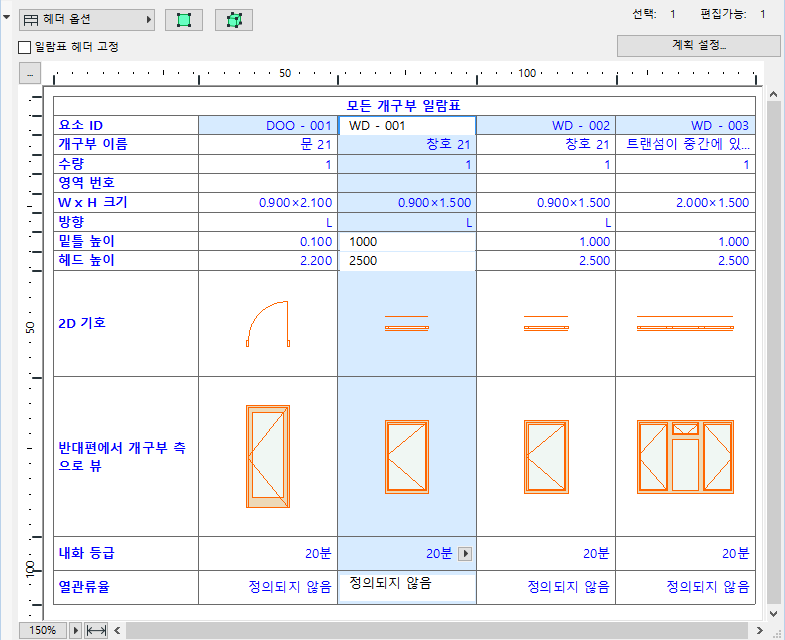Collapse the panel arrow next to 헤더 옵션
The image size is (785, 640).
point(7,18)
